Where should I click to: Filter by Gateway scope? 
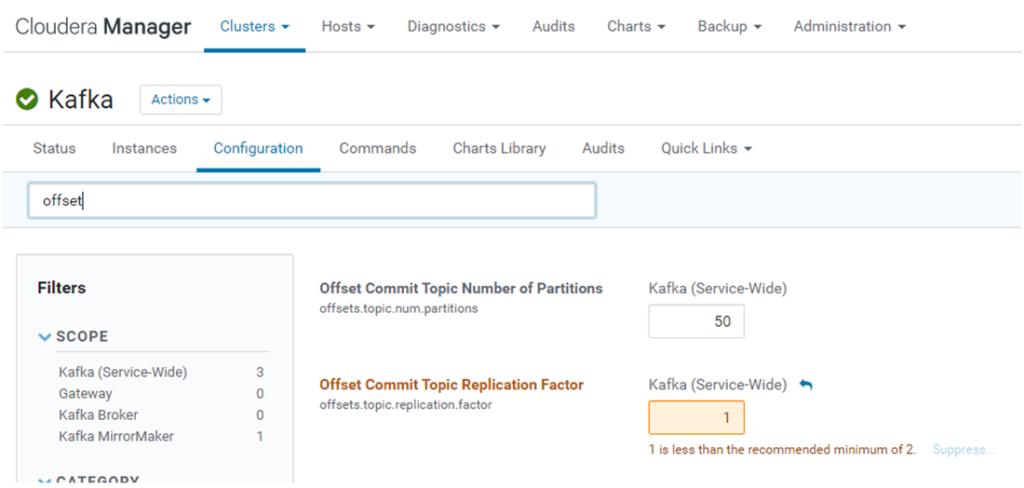[x=85, y=393]
